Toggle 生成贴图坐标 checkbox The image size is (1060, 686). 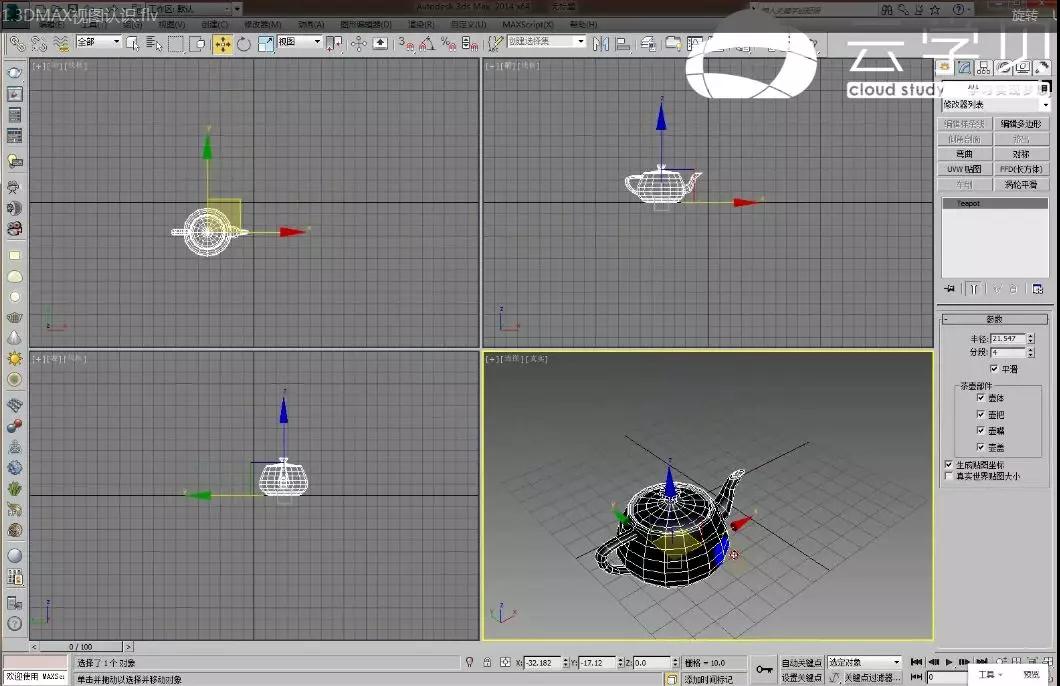(948, 465)
